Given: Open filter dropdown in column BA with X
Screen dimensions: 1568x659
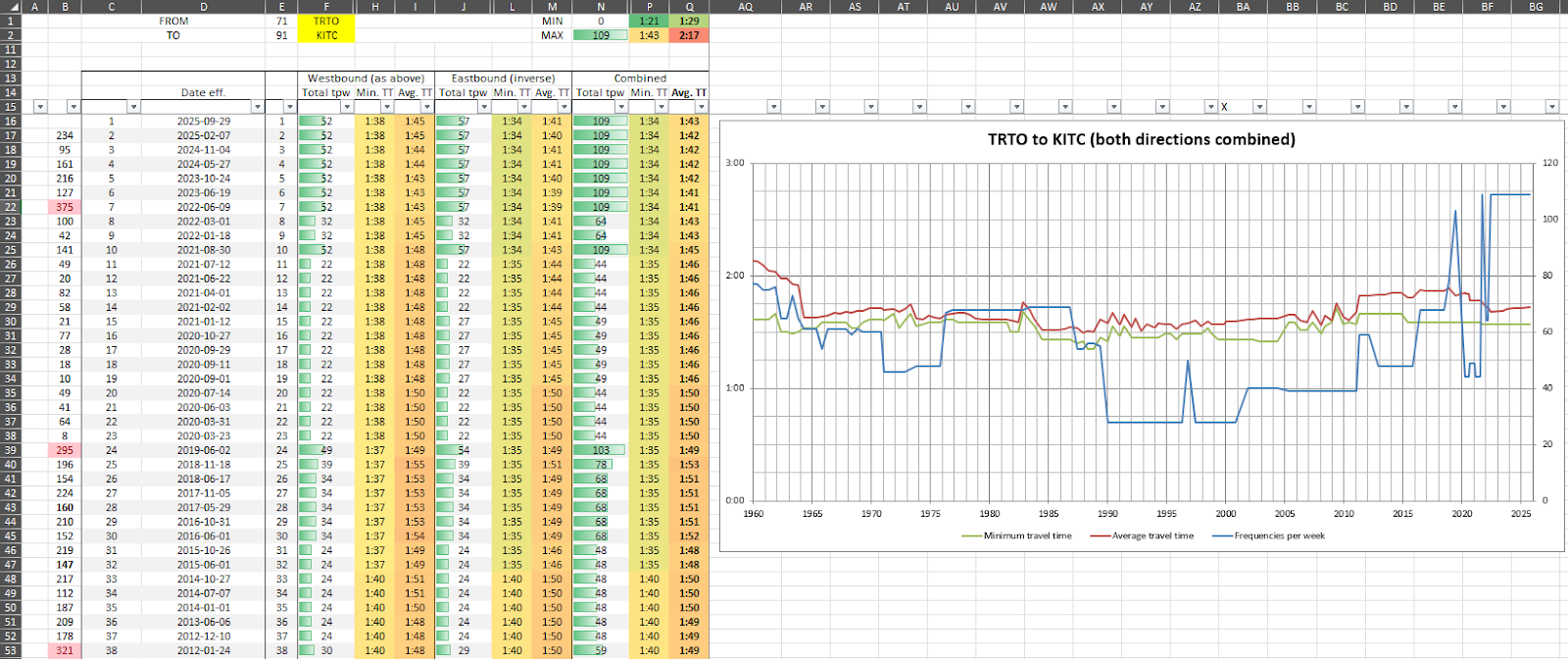Looking at the screenshot, I should [x=1259, y=107].
